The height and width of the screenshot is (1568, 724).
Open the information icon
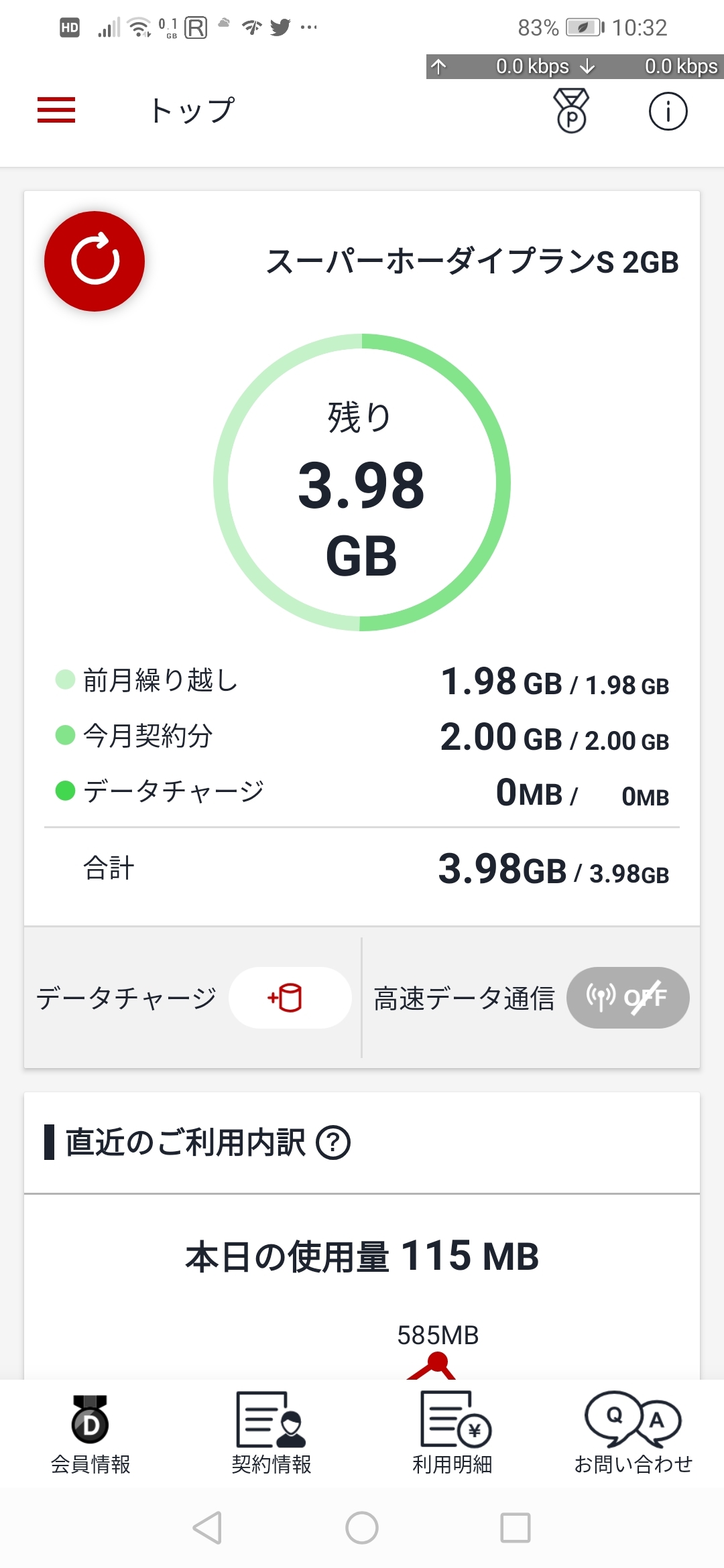(x=668, y=111)
